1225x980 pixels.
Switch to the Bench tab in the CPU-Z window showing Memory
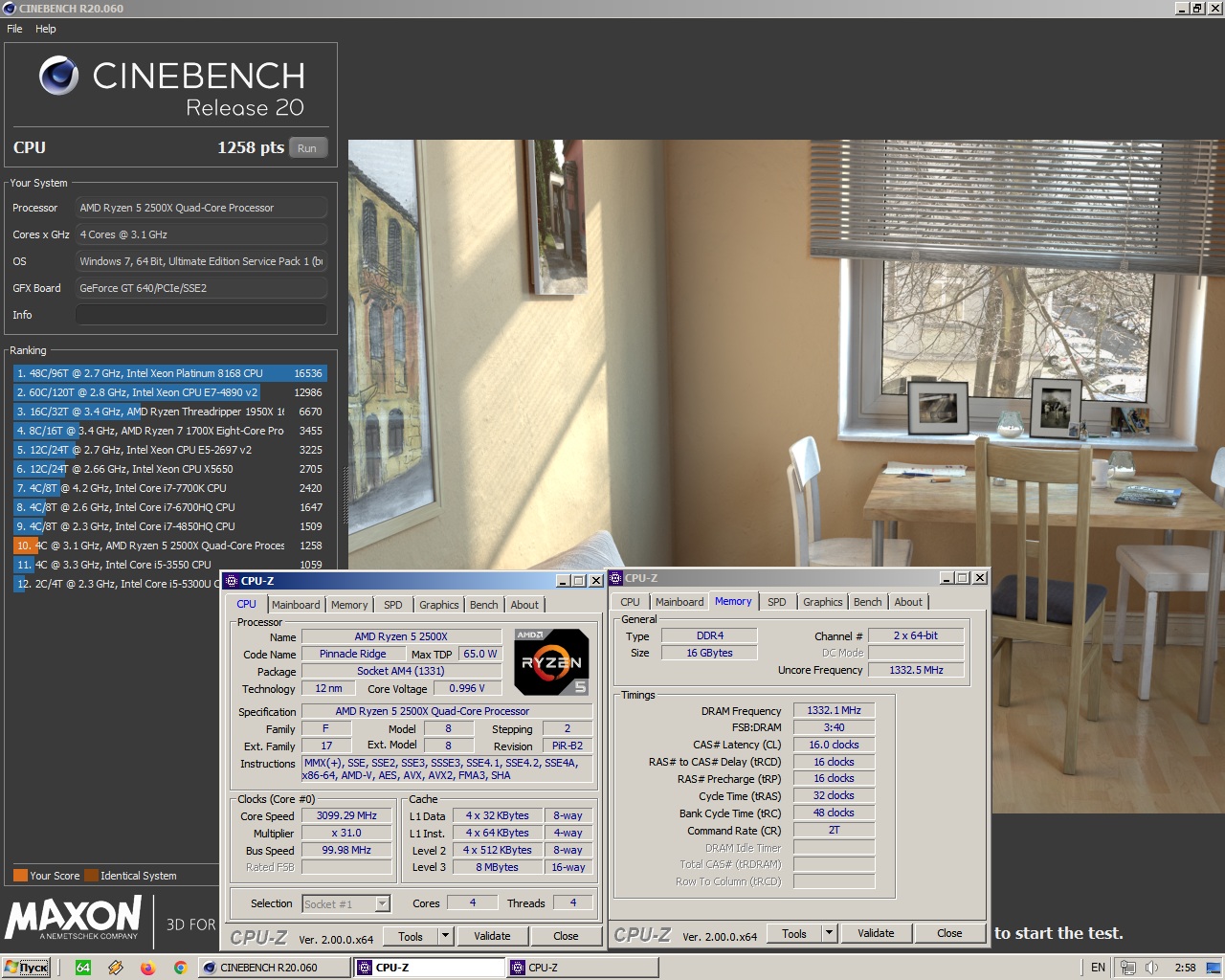(868, 602)
